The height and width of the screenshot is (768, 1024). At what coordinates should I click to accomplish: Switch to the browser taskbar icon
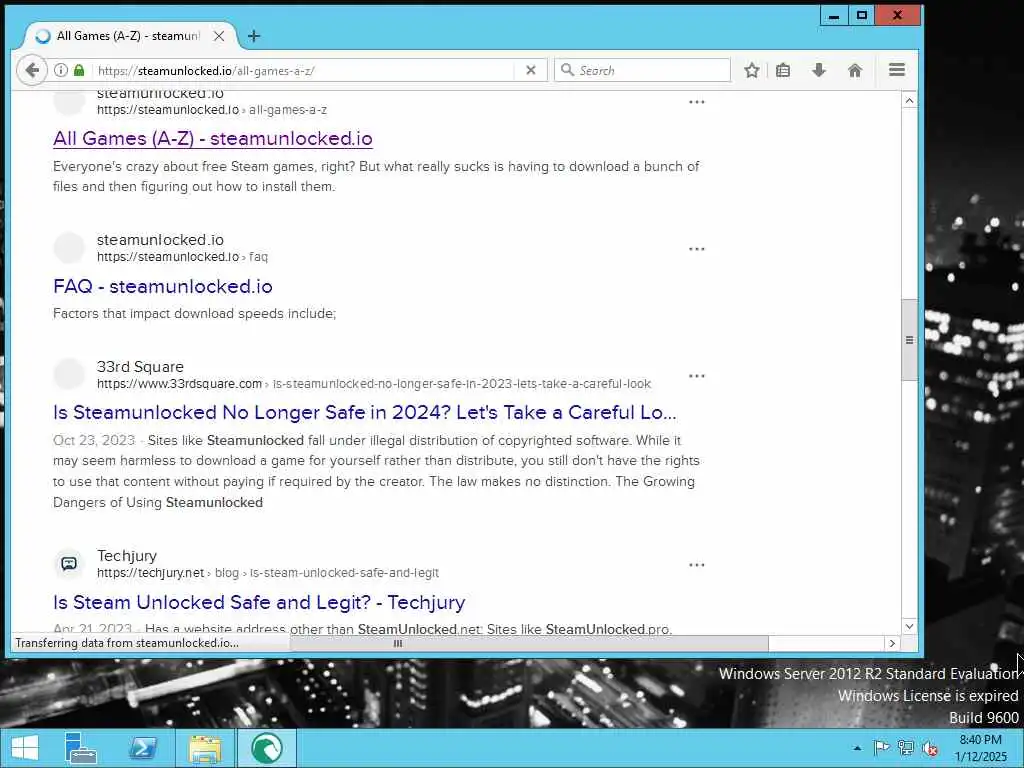click(x=266, y=748)
